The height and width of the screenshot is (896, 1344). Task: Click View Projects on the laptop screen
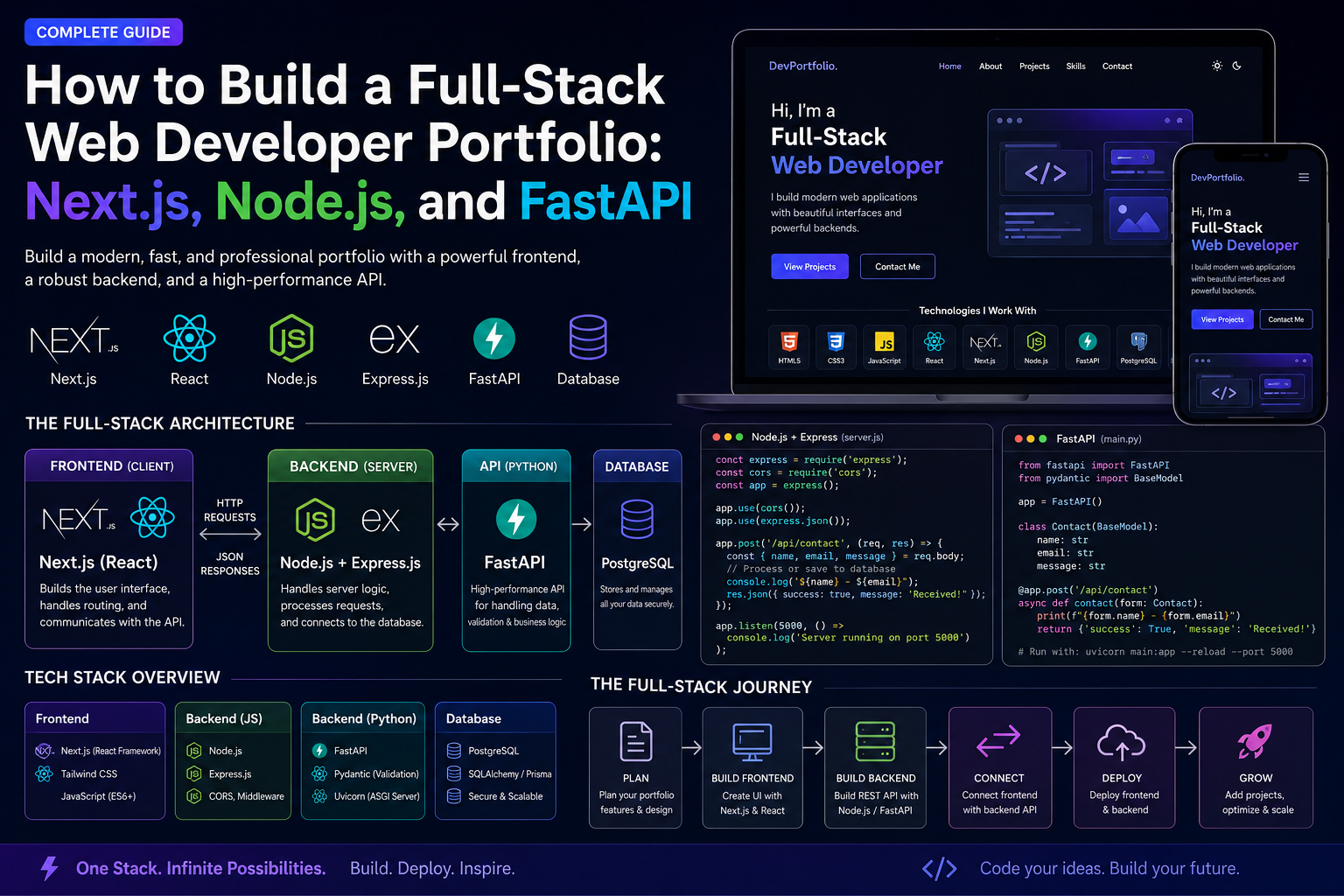pyautogui.click(x=809, y=267)
